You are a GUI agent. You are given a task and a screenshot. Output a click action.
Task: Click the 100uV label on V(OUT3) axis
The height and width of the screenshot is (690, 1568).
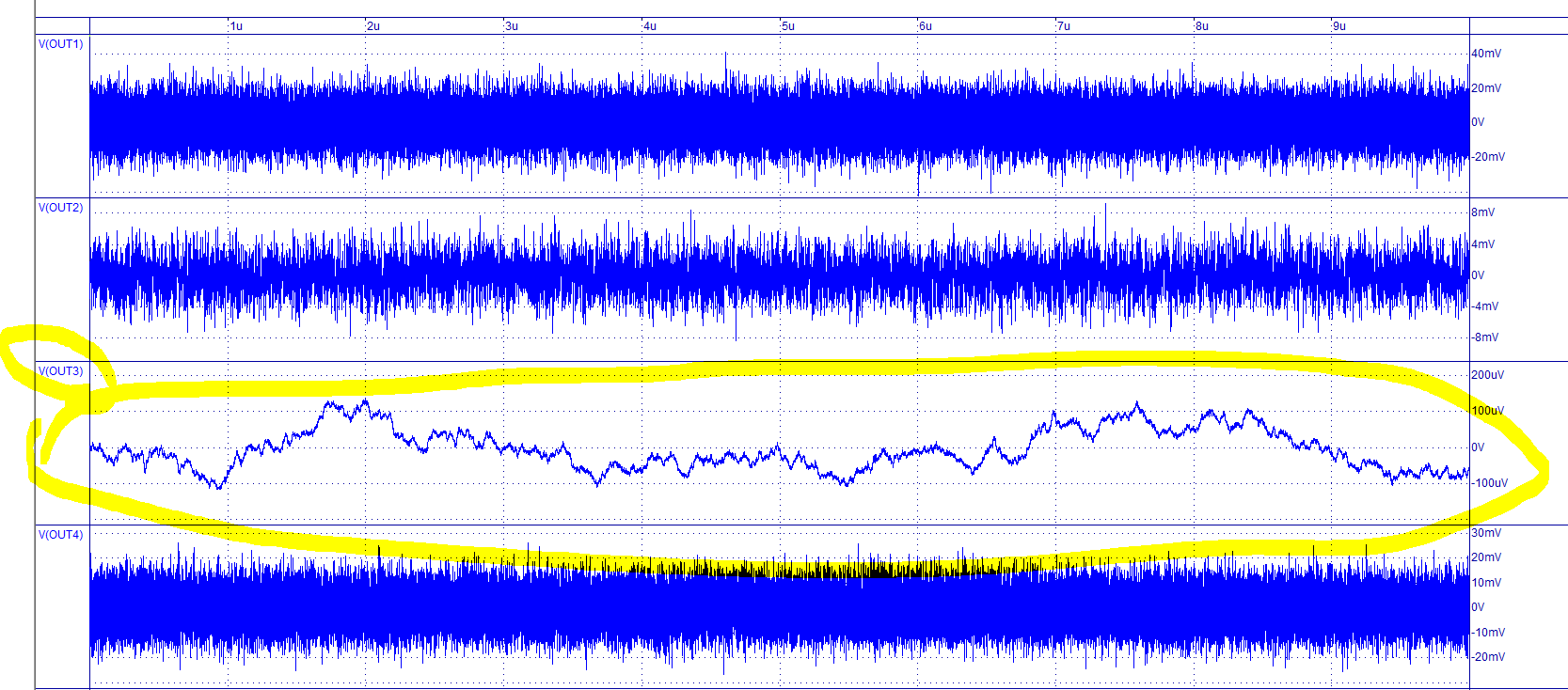coord(1488,411)
